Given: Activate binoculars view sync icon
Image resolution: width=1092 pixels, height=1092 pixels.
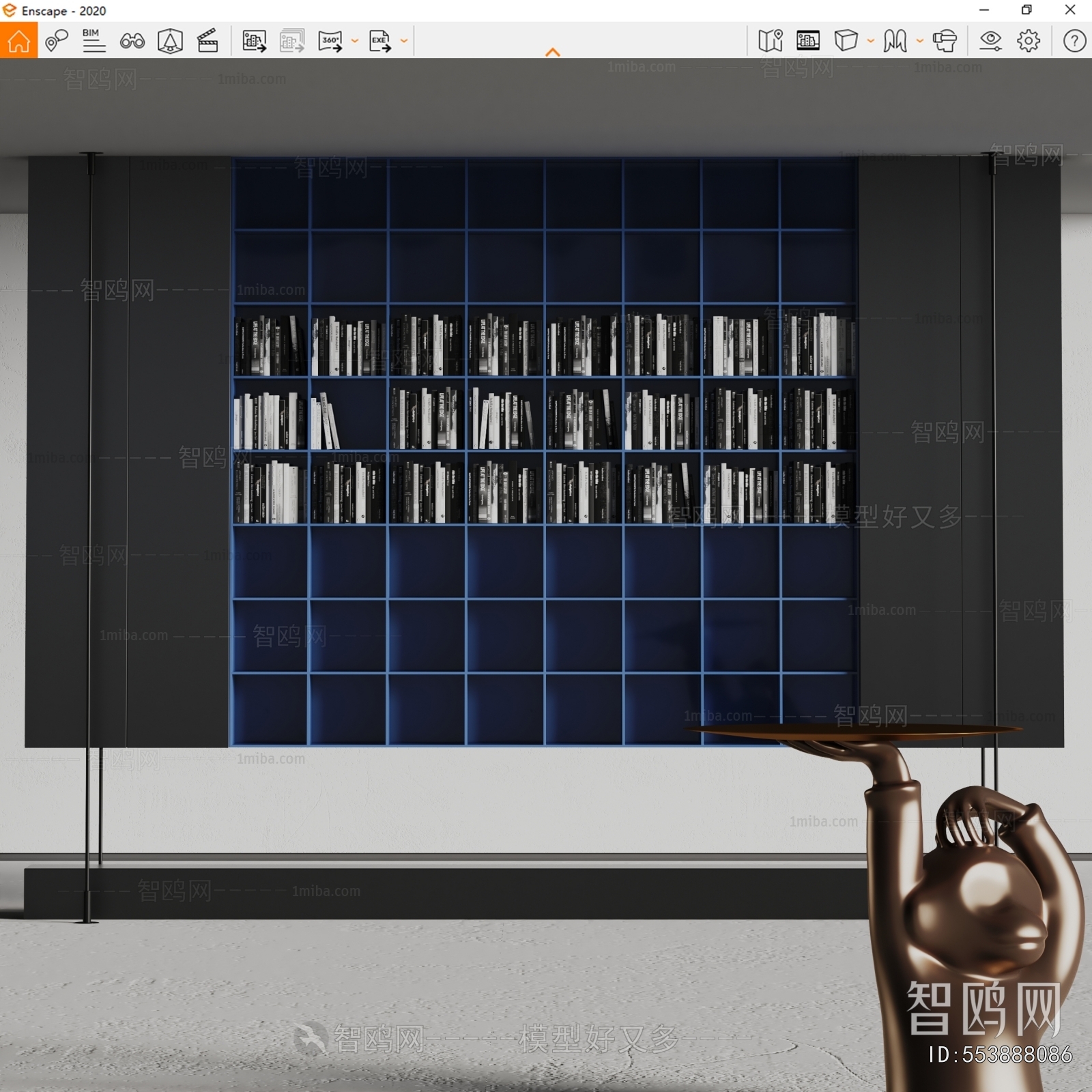Looking at the screenshot, I should pyautogui.click(x=132, y=41).
